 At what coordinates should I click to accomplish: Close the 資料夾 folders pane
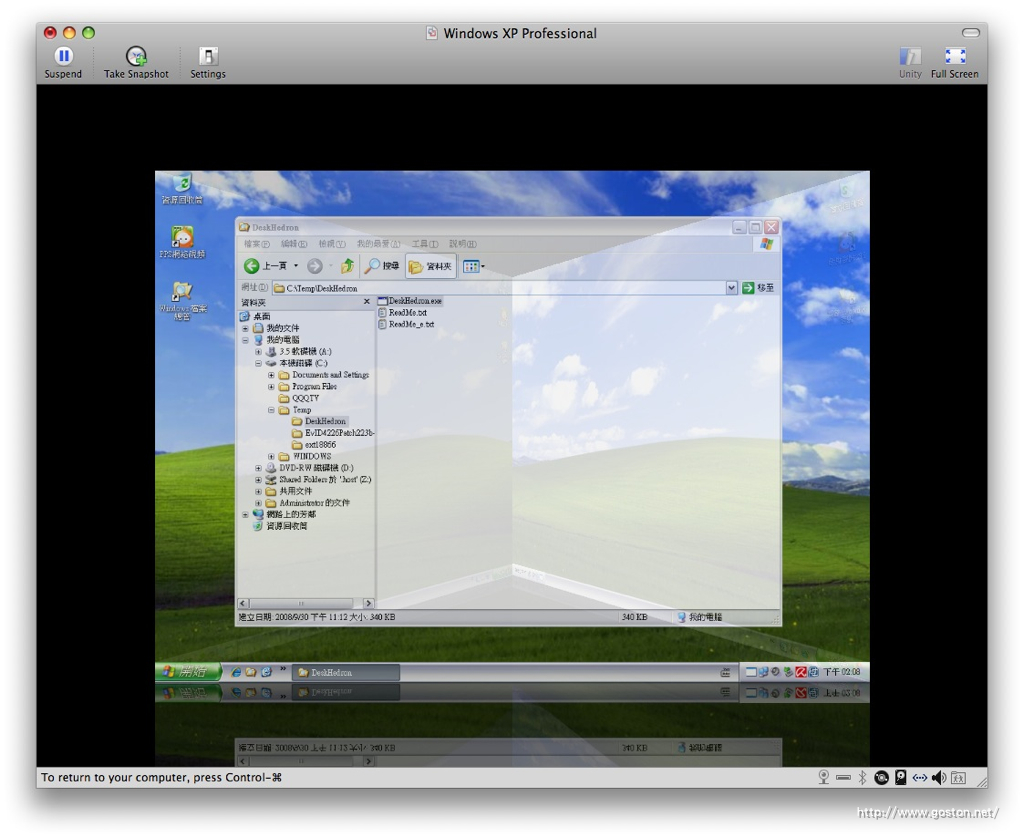(x=366, y=302)
